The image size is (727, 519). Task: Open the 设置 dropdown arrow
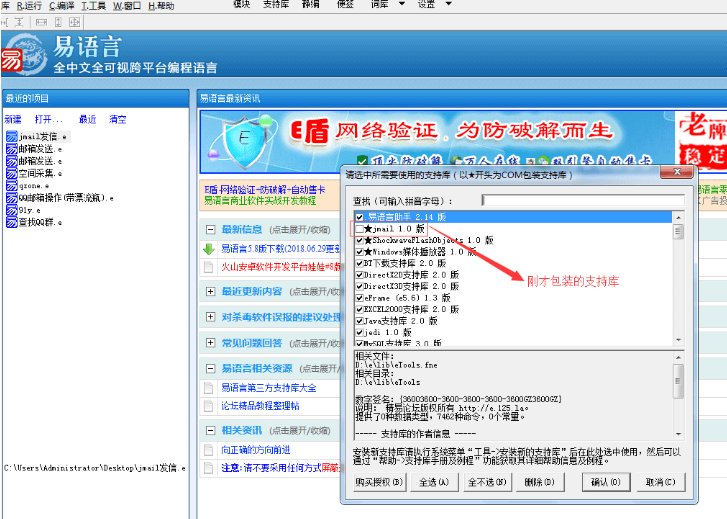tap(448, 3)
